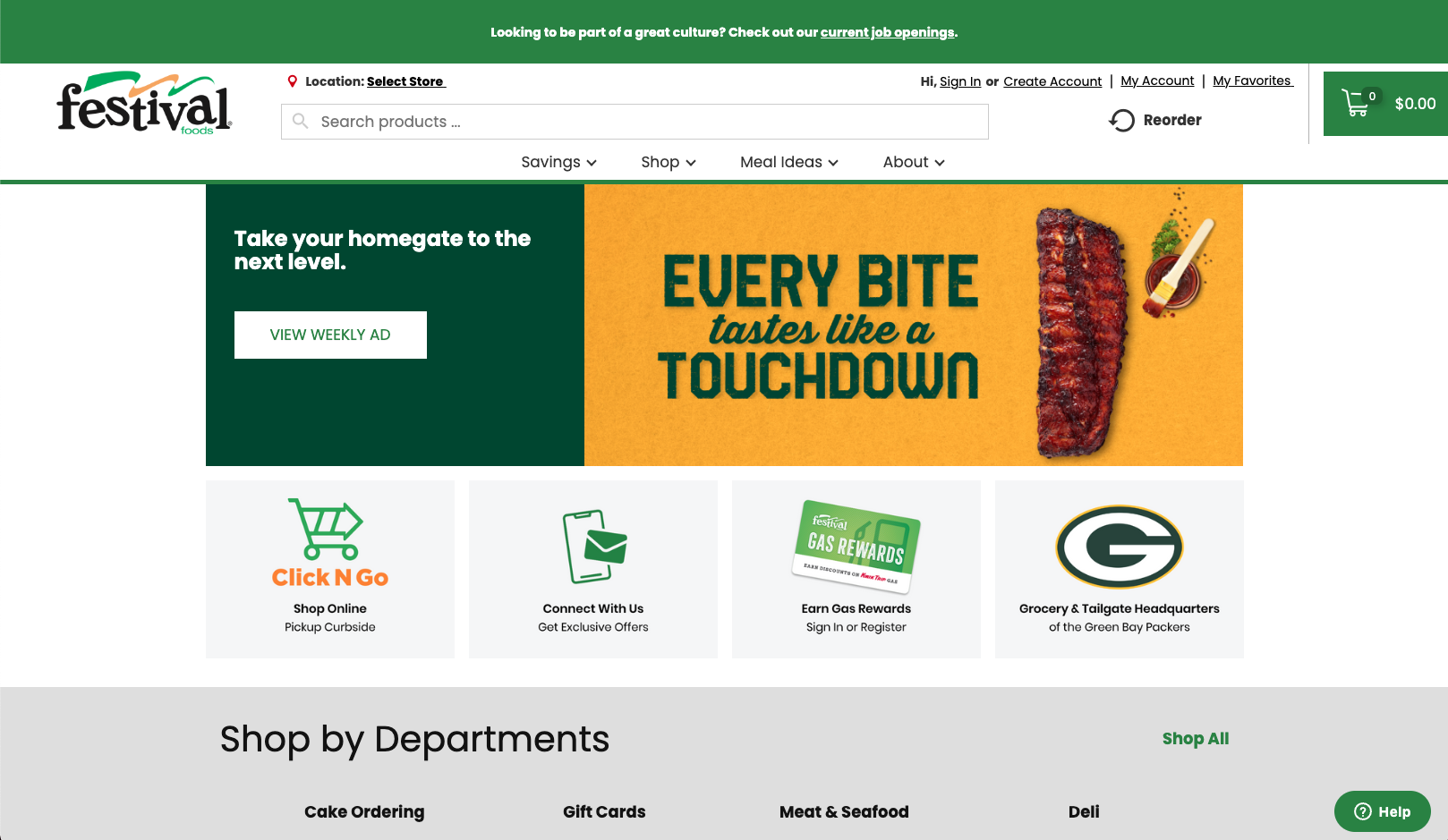Screen dimensions: 1448x840
Task: Click the $0.00 cart total
Action: click(1415, 104)
